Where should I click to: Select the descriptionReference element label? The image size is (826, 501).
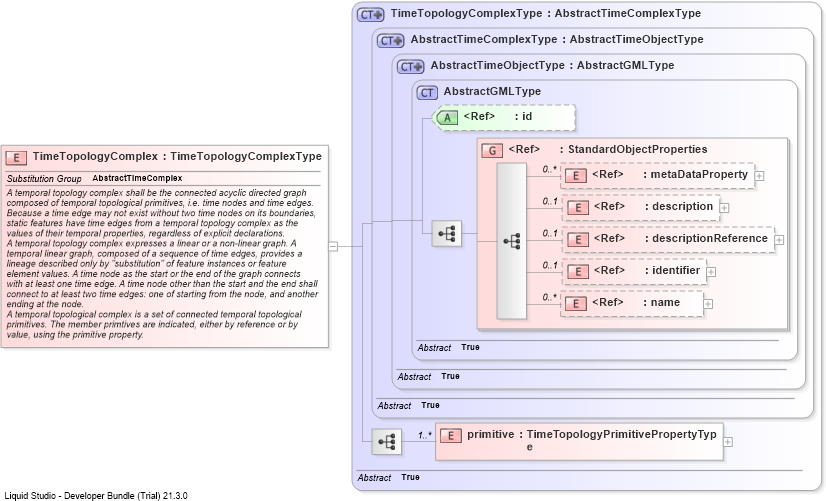681,238
